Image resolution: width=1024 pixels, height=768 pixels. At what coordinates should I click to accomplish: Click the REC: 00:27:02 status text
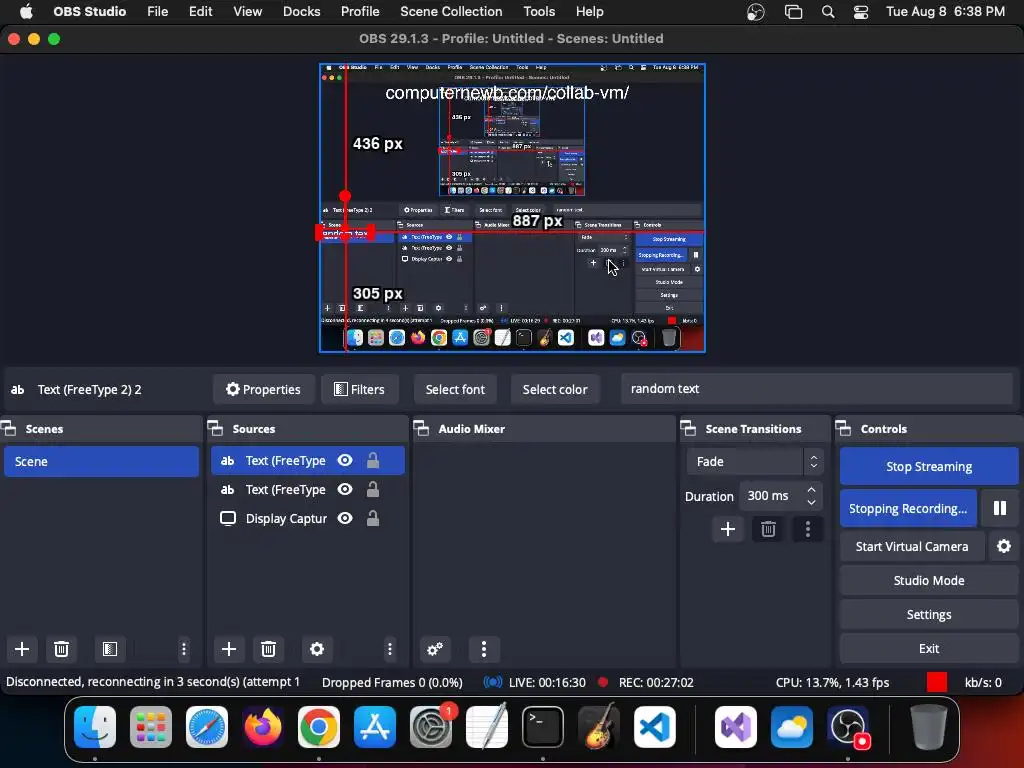pyautogui.click(x=656, y=682)
